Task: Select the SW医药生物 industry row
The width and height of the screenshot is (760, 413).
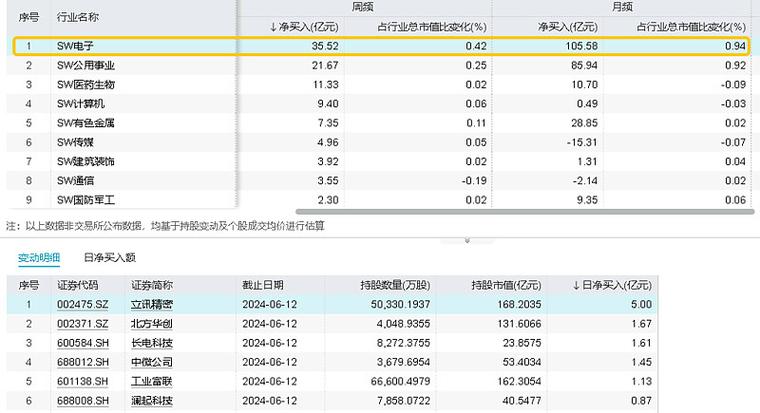Action: pos(380,85)
